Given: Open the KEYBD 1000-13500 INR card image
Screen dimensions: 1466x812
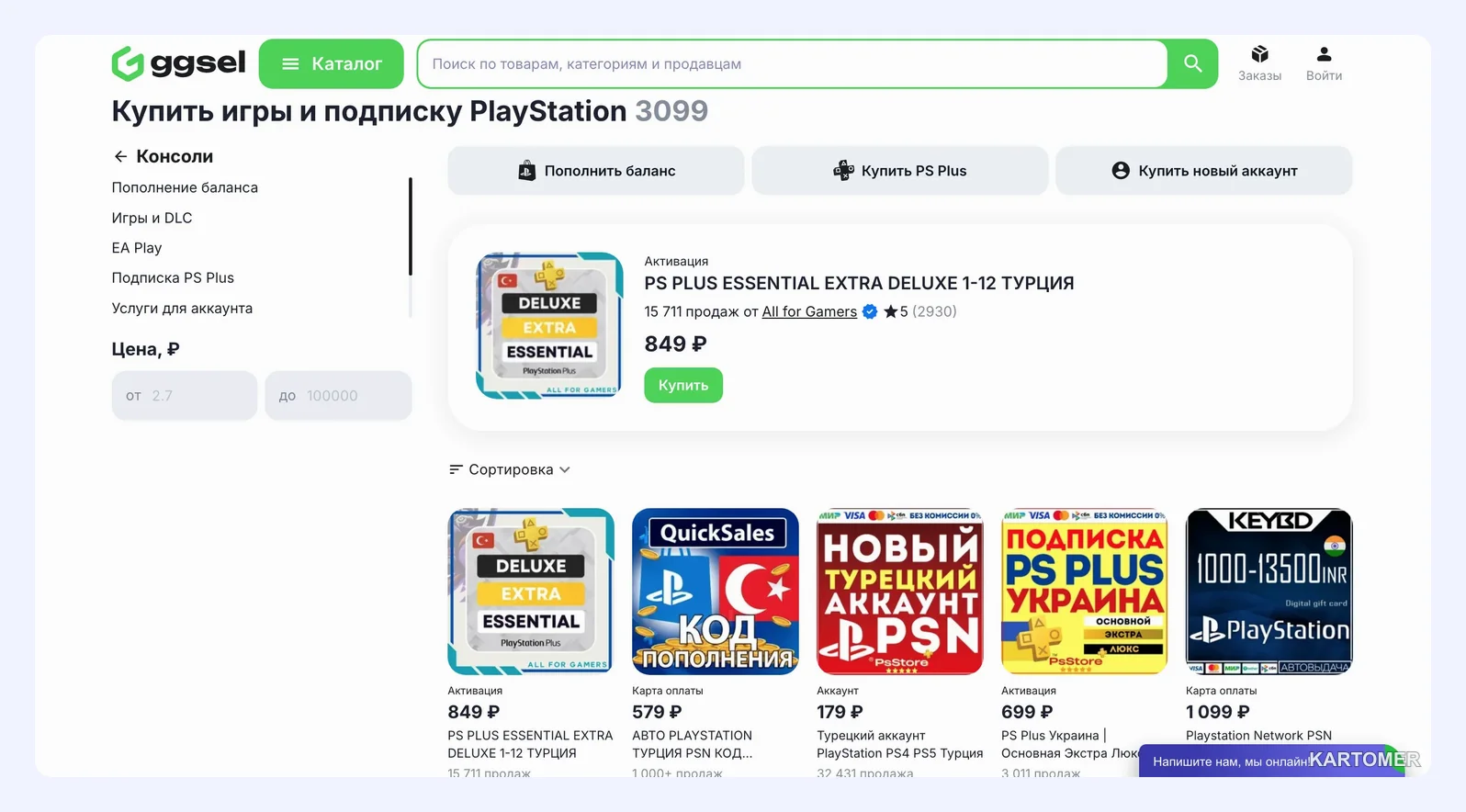Looking at the screenshot, I should click(x=1269, y=592).
